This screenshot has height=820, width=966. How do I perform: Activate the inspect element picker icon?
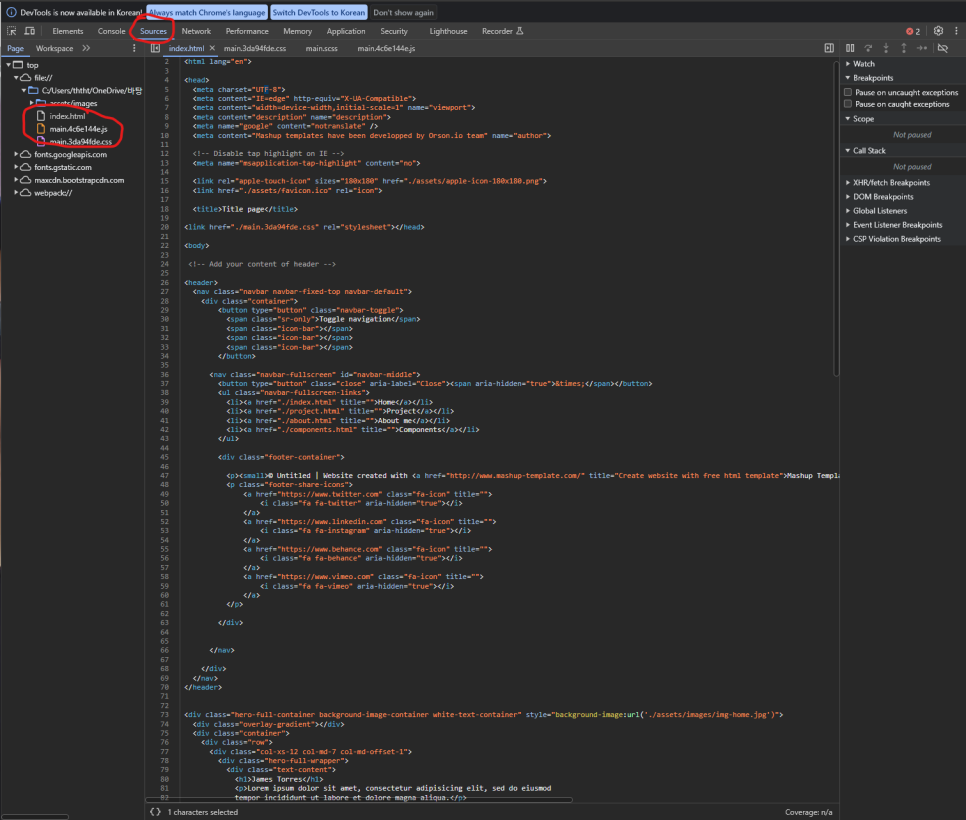click(x=12, y=31)
